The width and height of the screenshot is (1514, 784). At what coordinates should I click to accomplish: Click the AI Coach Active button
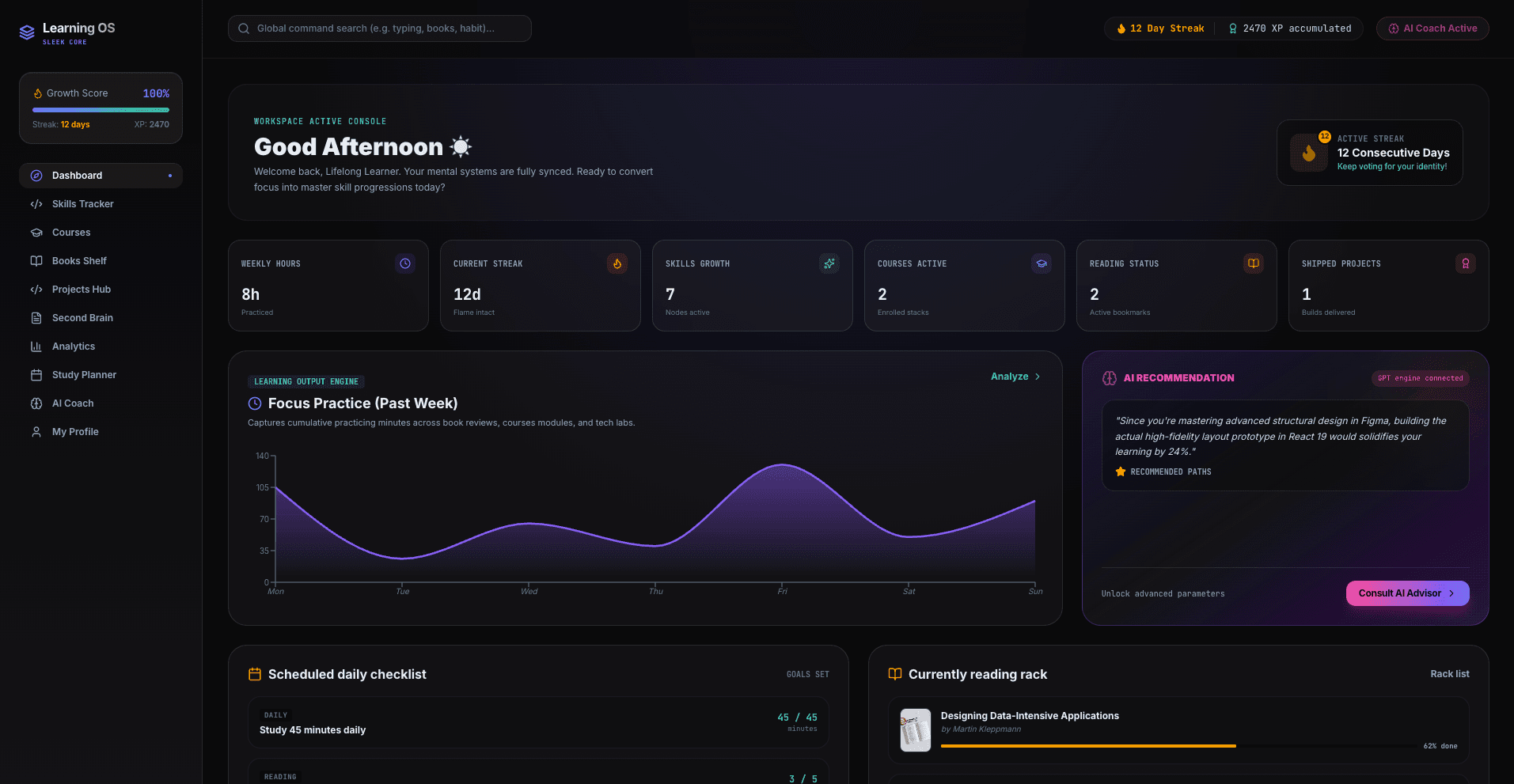click(1432, 28)
